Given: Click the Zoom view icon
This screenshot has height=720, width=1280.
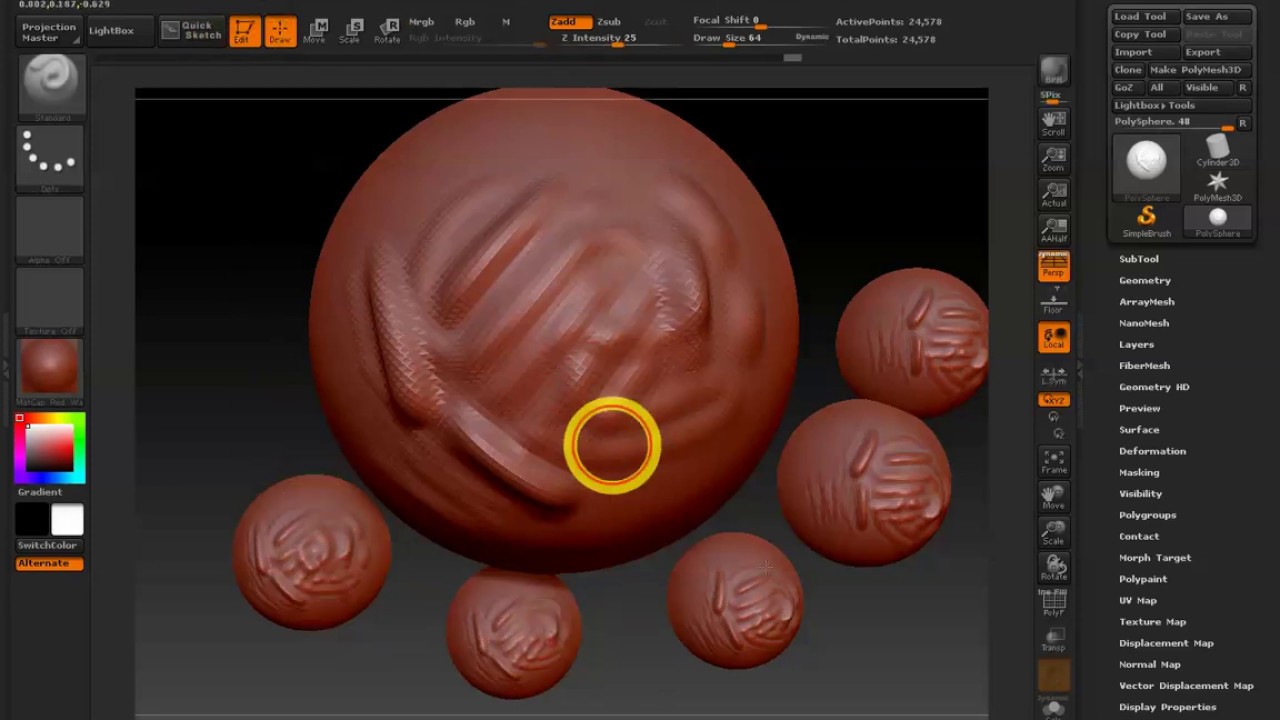Looking at the screenshot, I should (x=1054, y=159).
